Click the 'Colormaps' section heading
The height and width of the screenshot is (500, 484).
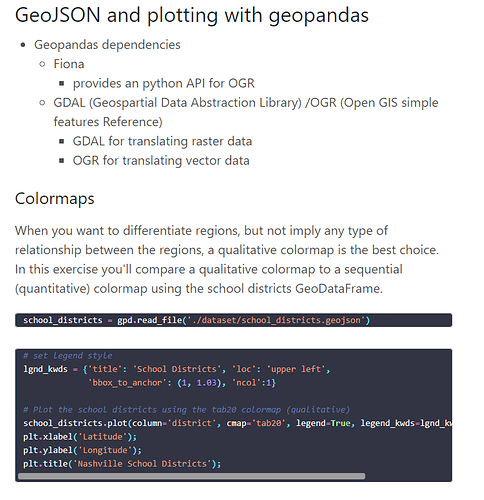click(55, 199)
